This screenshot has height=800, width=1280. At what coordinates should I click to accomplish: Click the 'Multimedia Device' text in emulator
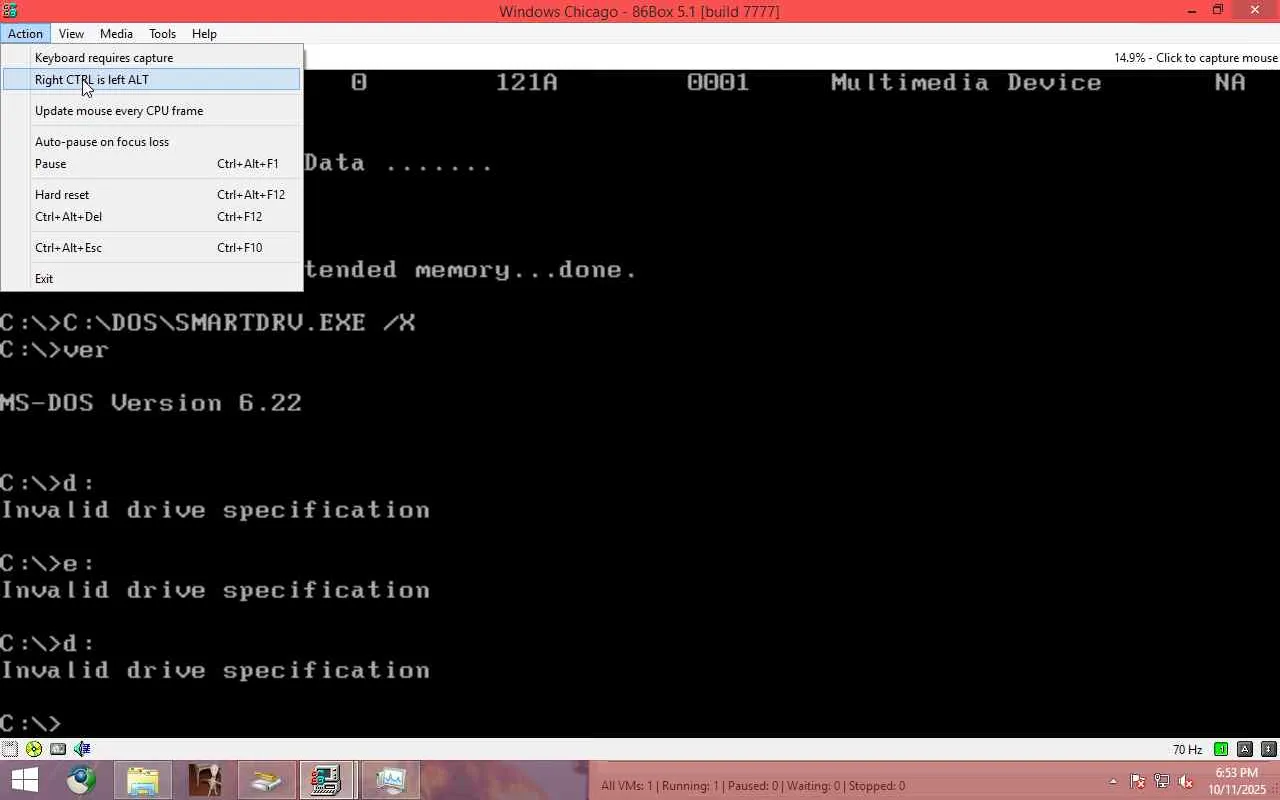966,83
